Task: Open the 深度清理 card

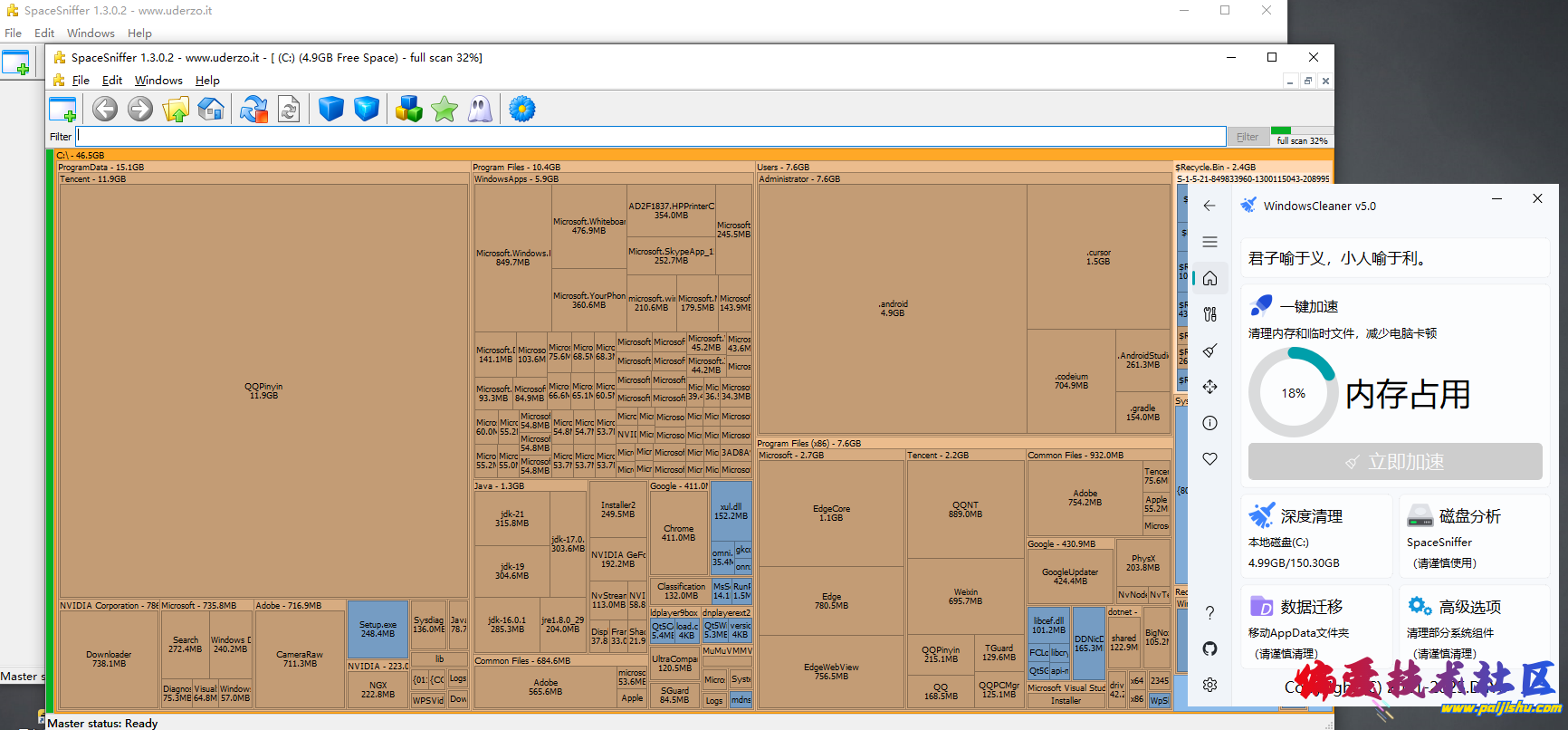Action: coord(1315,536)
